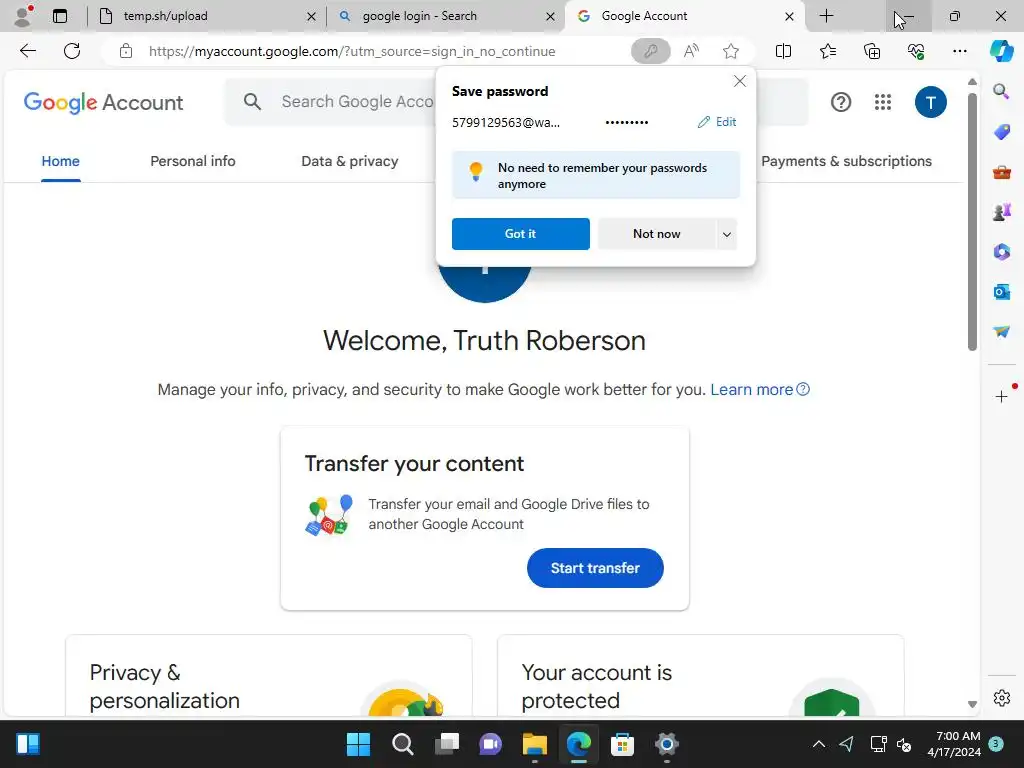Open the Google apps grid

tap(883, 102)
